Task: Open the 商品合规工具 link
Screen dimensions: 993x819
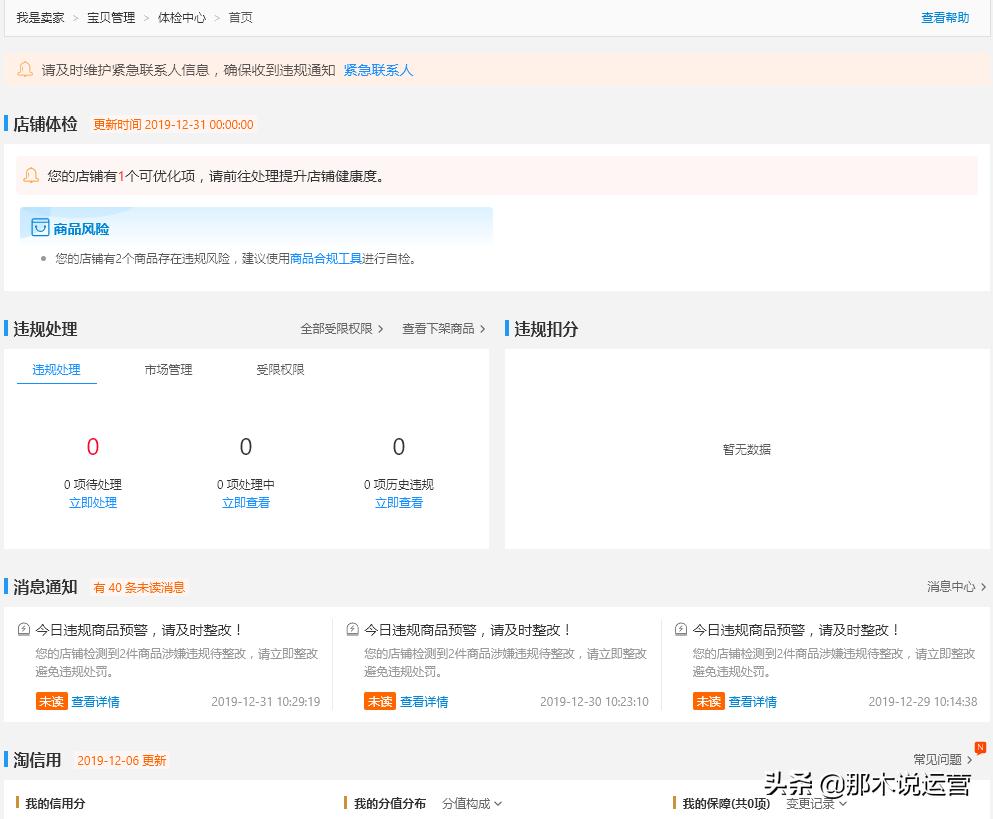Action: click(x=328, y=258)
